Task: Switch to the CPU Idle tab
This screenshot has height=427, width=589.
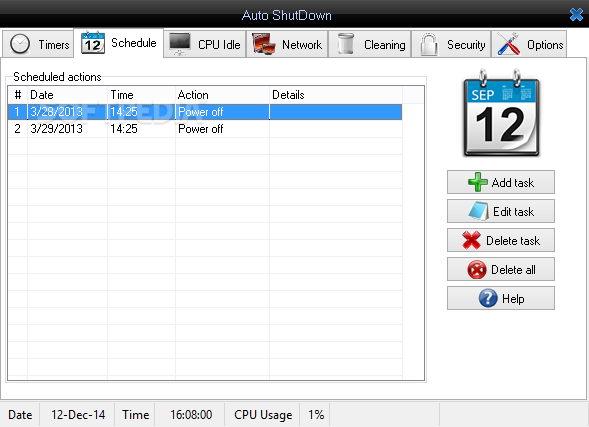Action: (205, 44)
